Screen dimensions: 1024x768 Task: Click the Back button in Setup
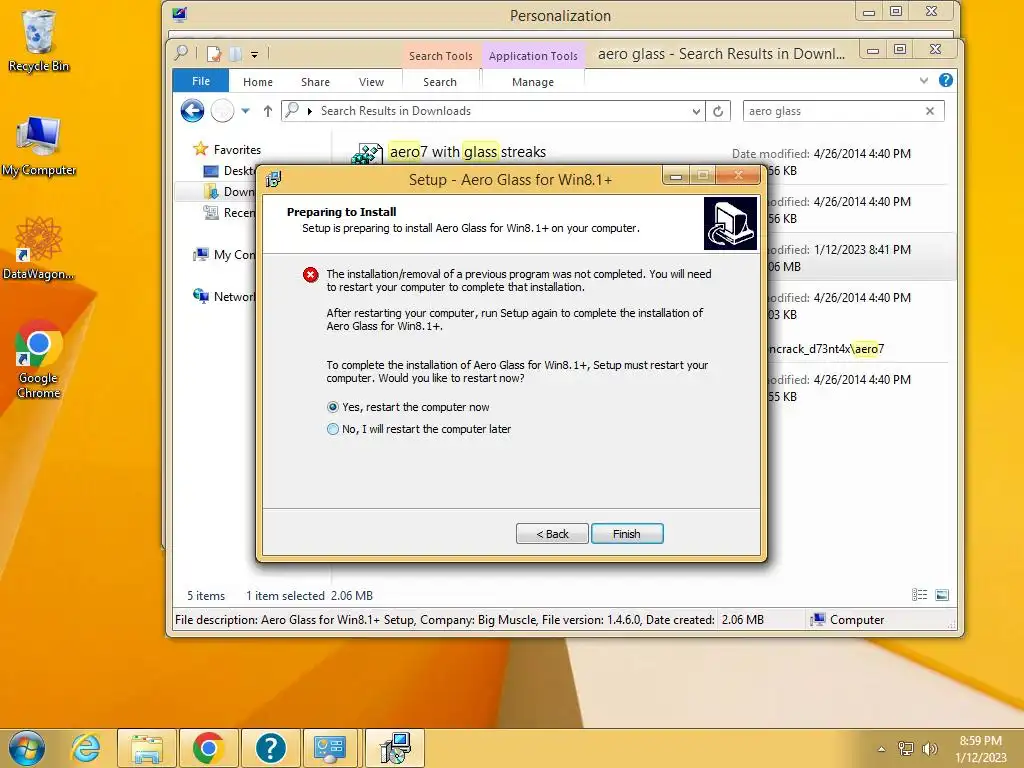(552, 534)
